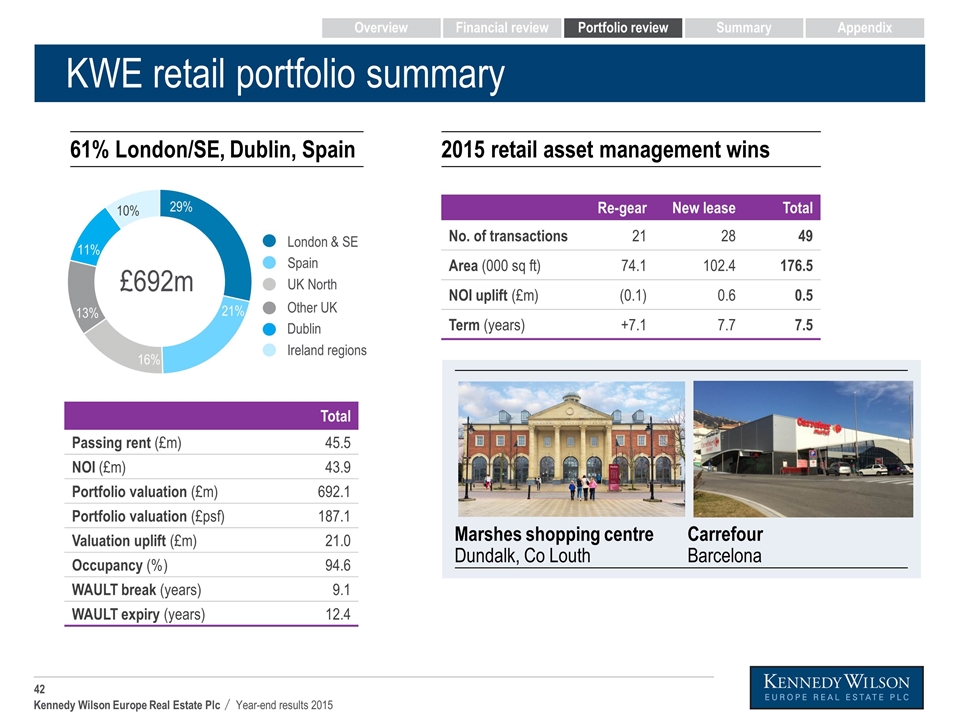Click the valuation per sq ft value 187.1

click(x=334, y=516)
